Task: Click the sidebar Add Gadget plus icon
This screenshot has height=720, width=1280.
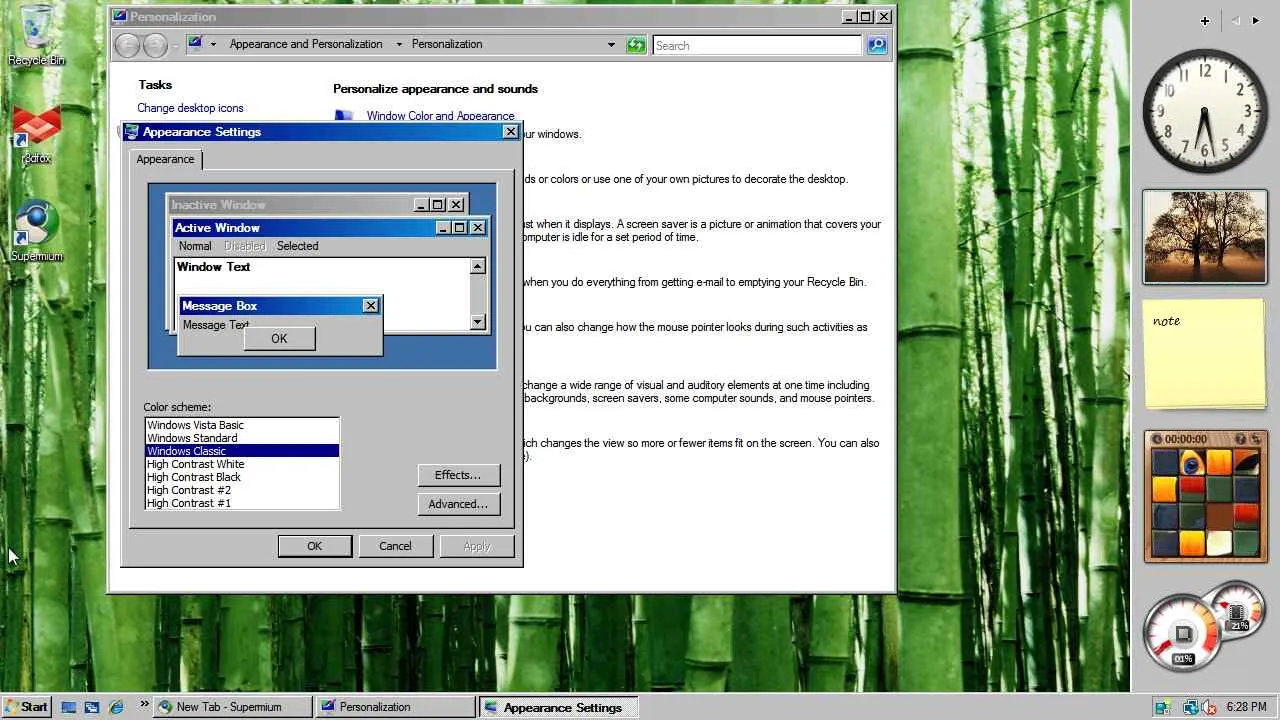Action: pyautogui.click(x=1205, y=20)
